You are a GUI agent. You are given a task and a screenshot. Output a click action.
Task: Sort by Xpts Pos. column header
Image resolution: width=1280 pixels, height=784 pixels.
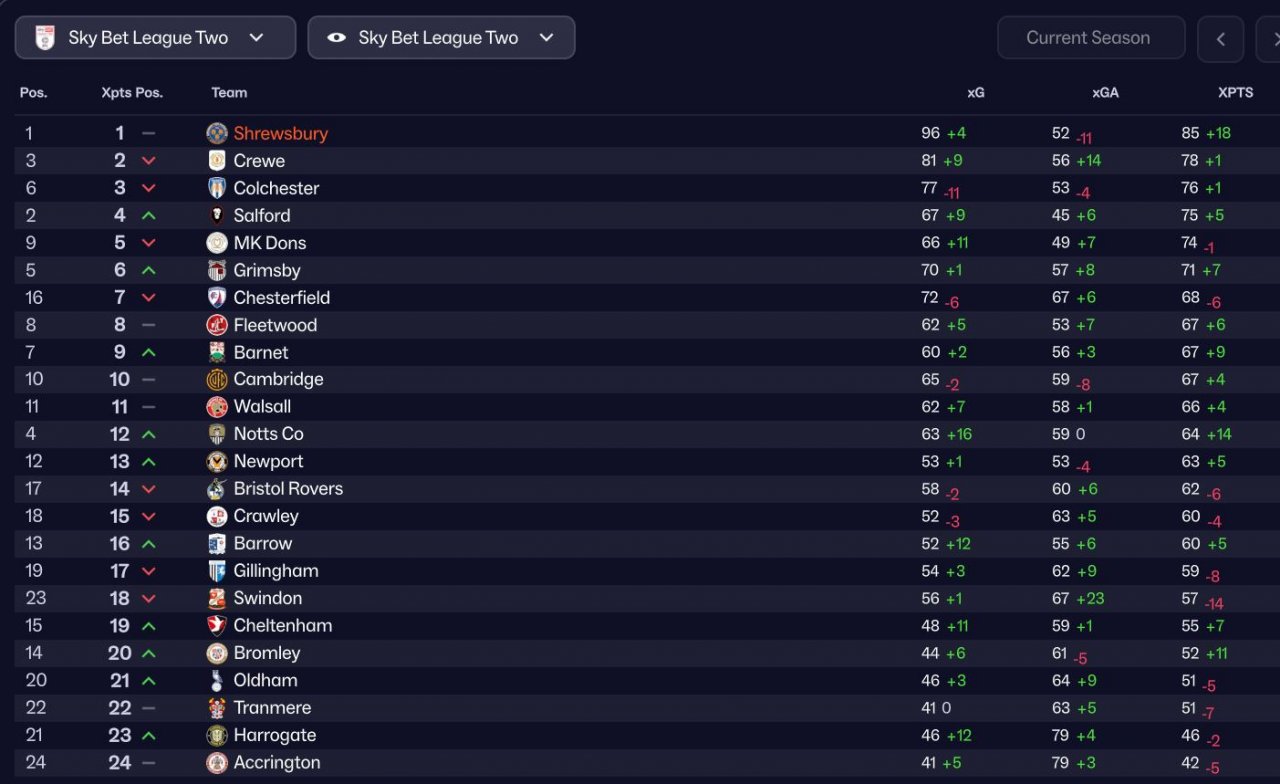point(132,92)
